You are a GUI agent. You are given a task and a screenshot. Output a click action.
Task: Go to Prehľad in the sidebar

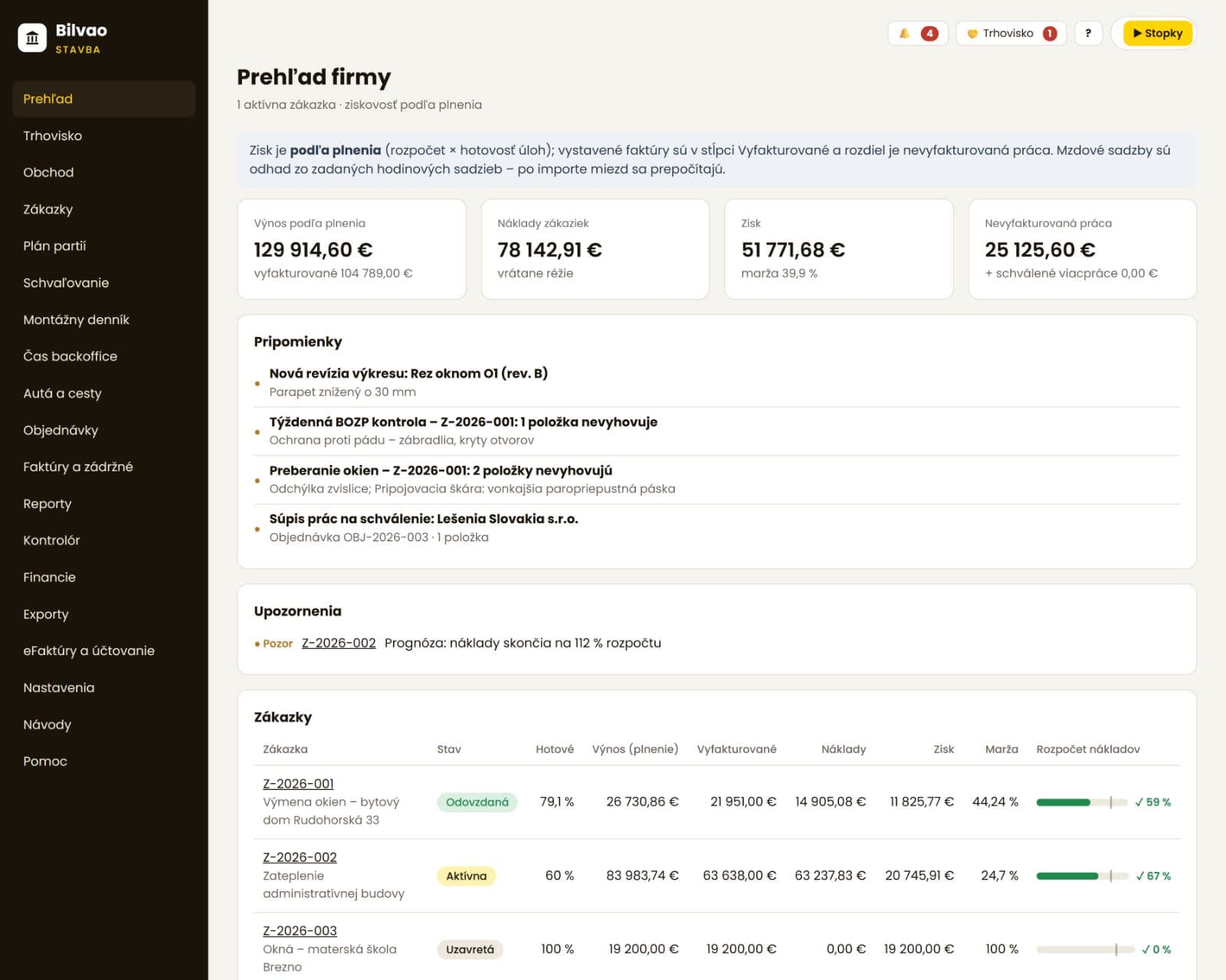tap(103, 99)
